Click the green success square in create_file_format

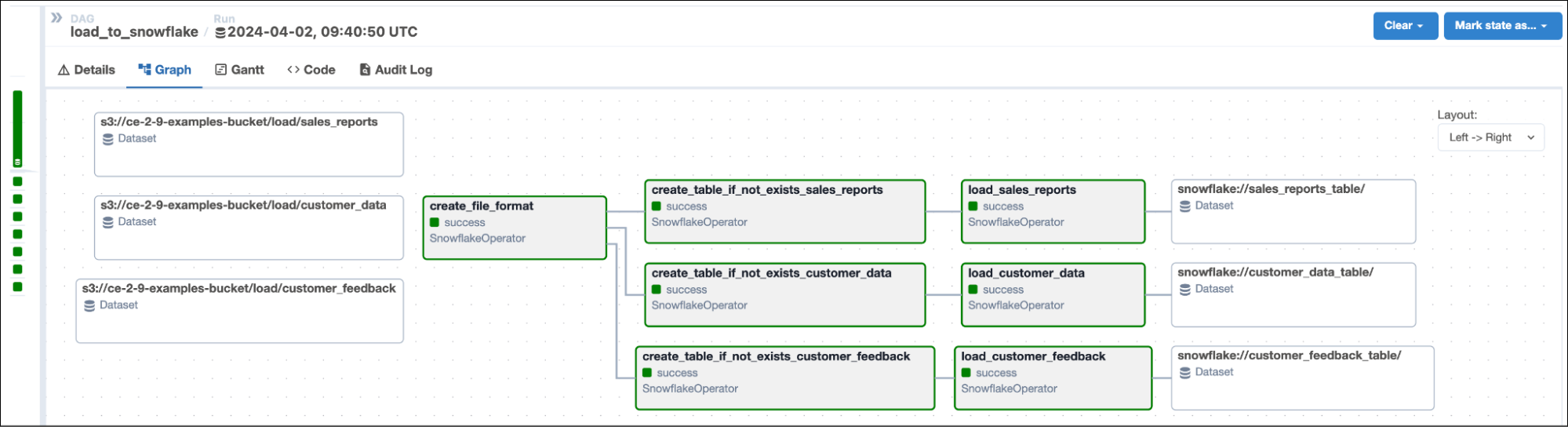pyautogui.click(x=435, y=223)
